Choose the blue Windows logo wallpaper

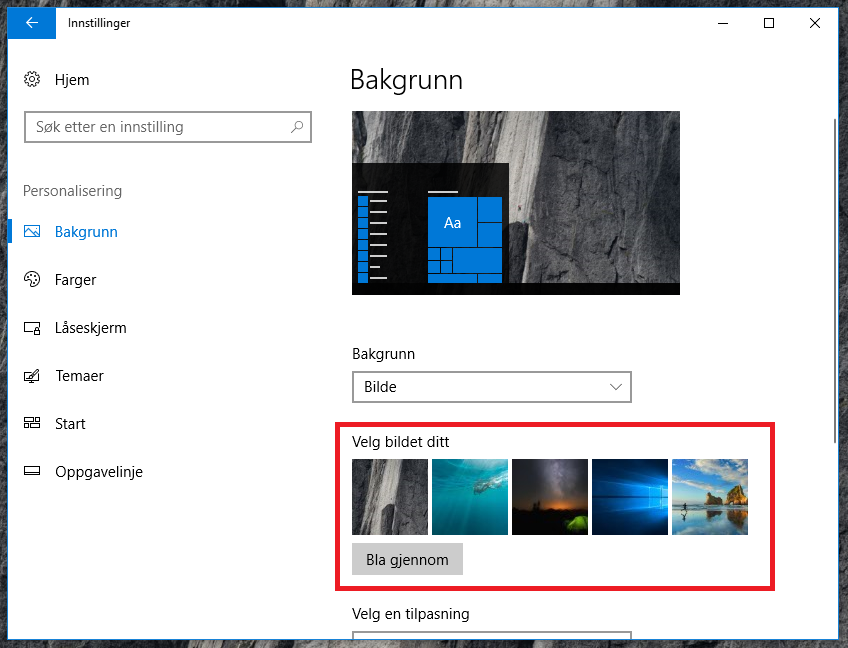pyautogui.click(x=630, y=497)
